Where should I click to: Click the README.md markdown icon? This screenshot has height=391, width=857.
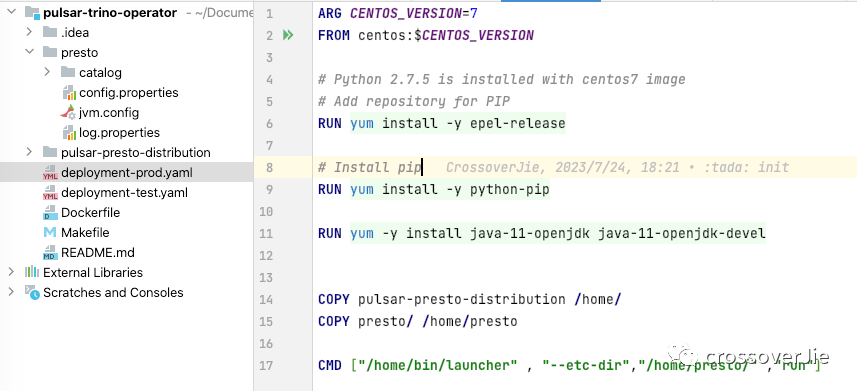coord(50,253)
